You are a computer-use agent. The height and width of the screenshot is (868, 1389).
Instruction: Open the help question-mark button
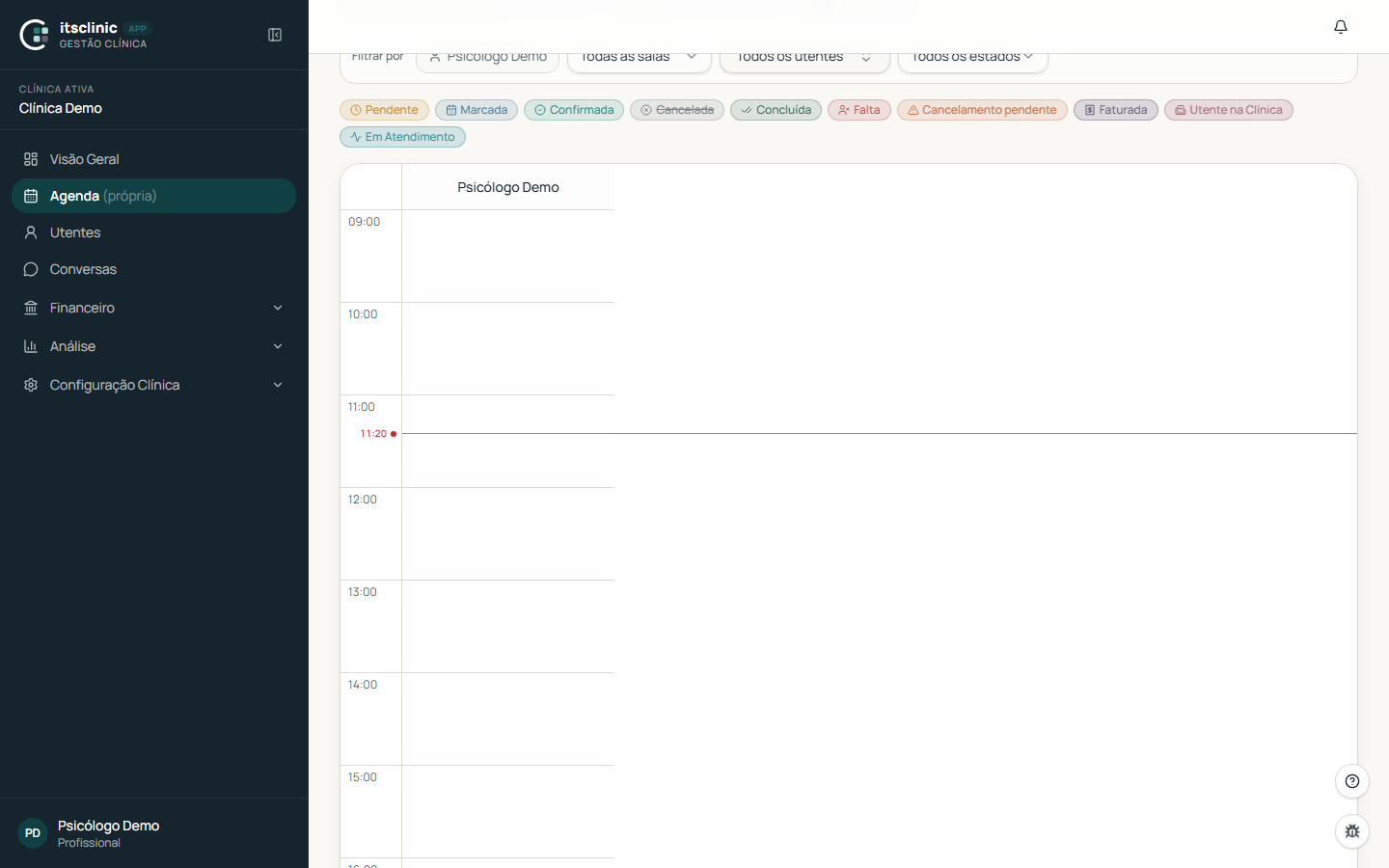click(1352, 781)
